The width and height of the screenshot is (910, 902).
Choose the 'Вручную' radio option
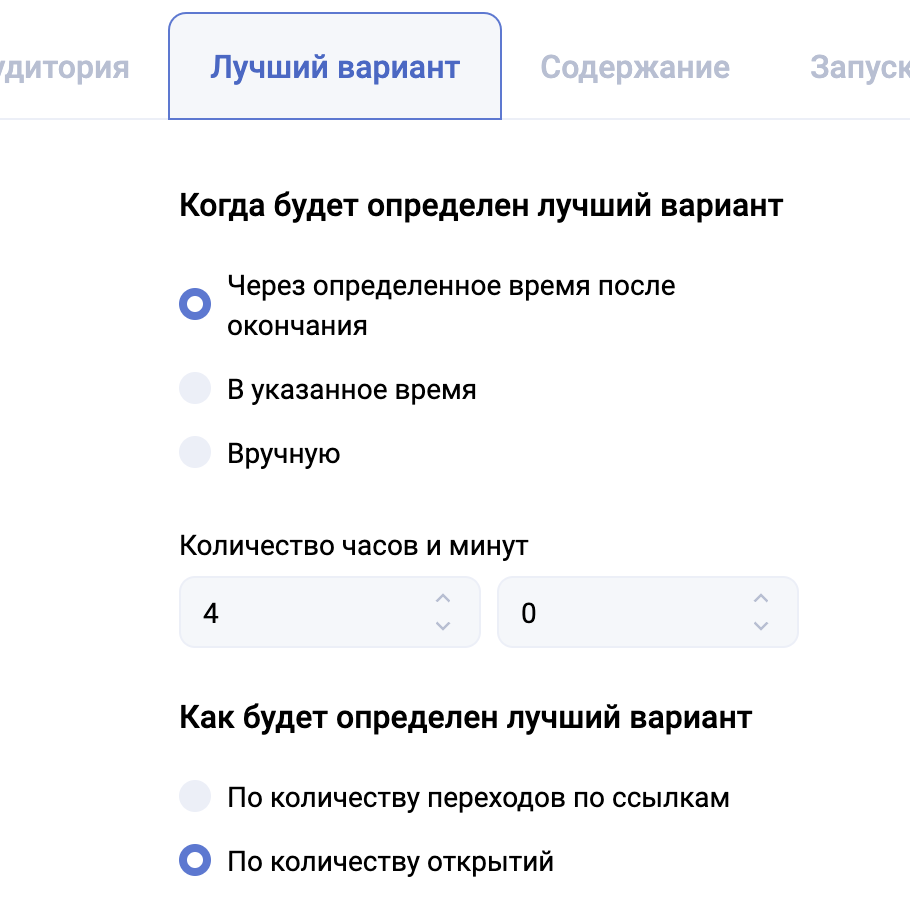pyautogui.click(x=195, y=453)
